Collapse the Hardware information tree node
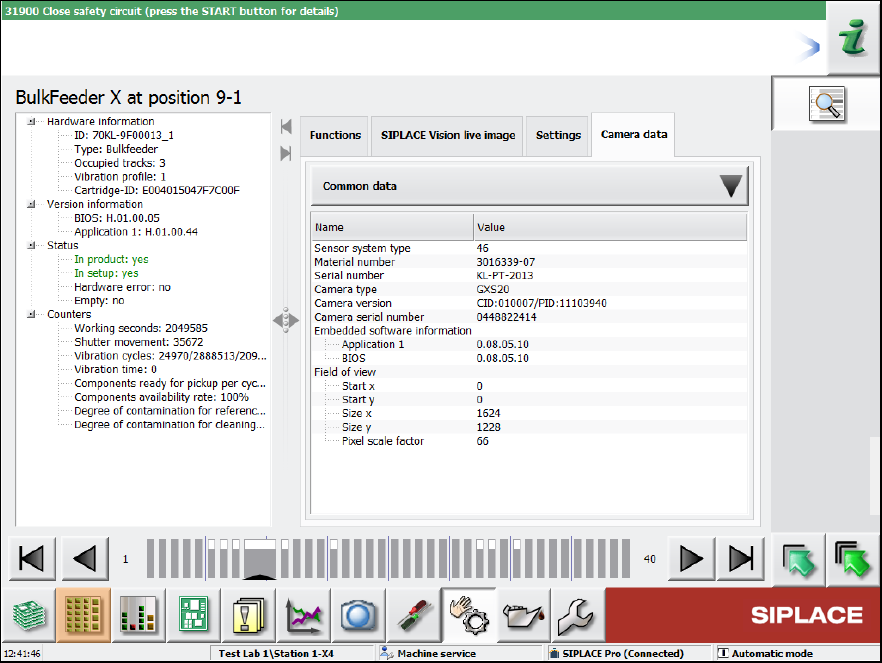Screen dimensions: 882x663 32,122
